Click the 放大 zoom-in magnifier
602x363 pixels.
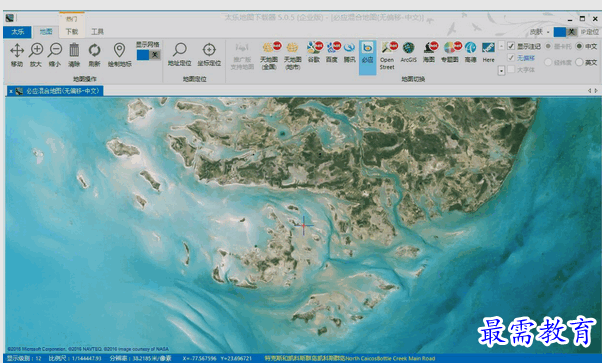[36, 55]
